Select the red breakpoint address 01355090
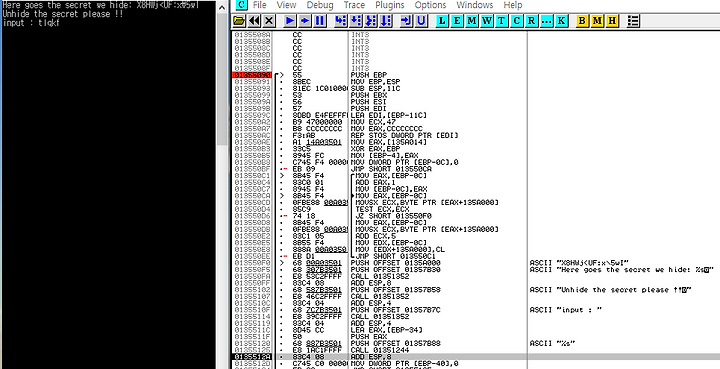Viewport: 720px width, 369px height. (253, 75)
